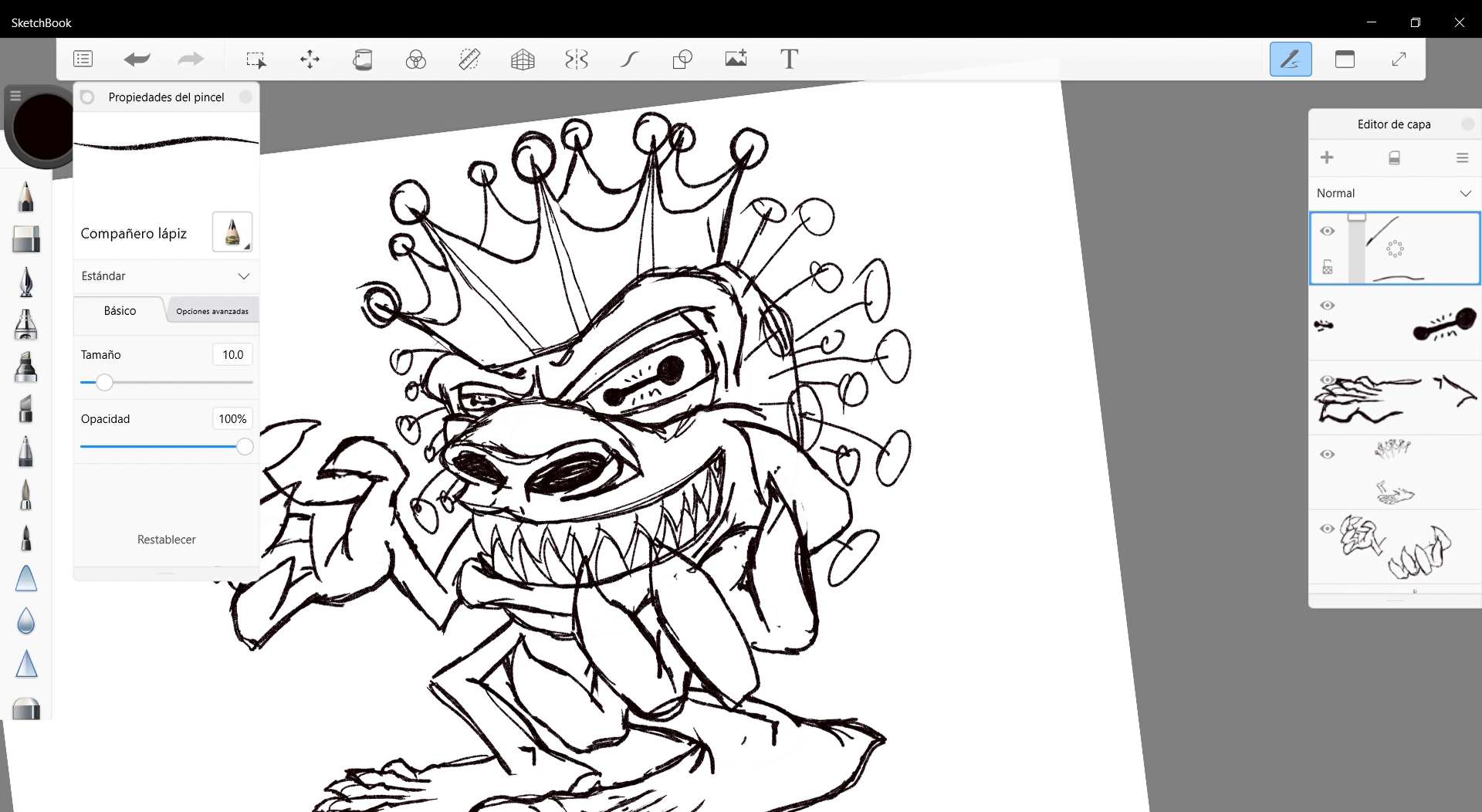Select the rectangular Selection tool

[x=255, y=59]
